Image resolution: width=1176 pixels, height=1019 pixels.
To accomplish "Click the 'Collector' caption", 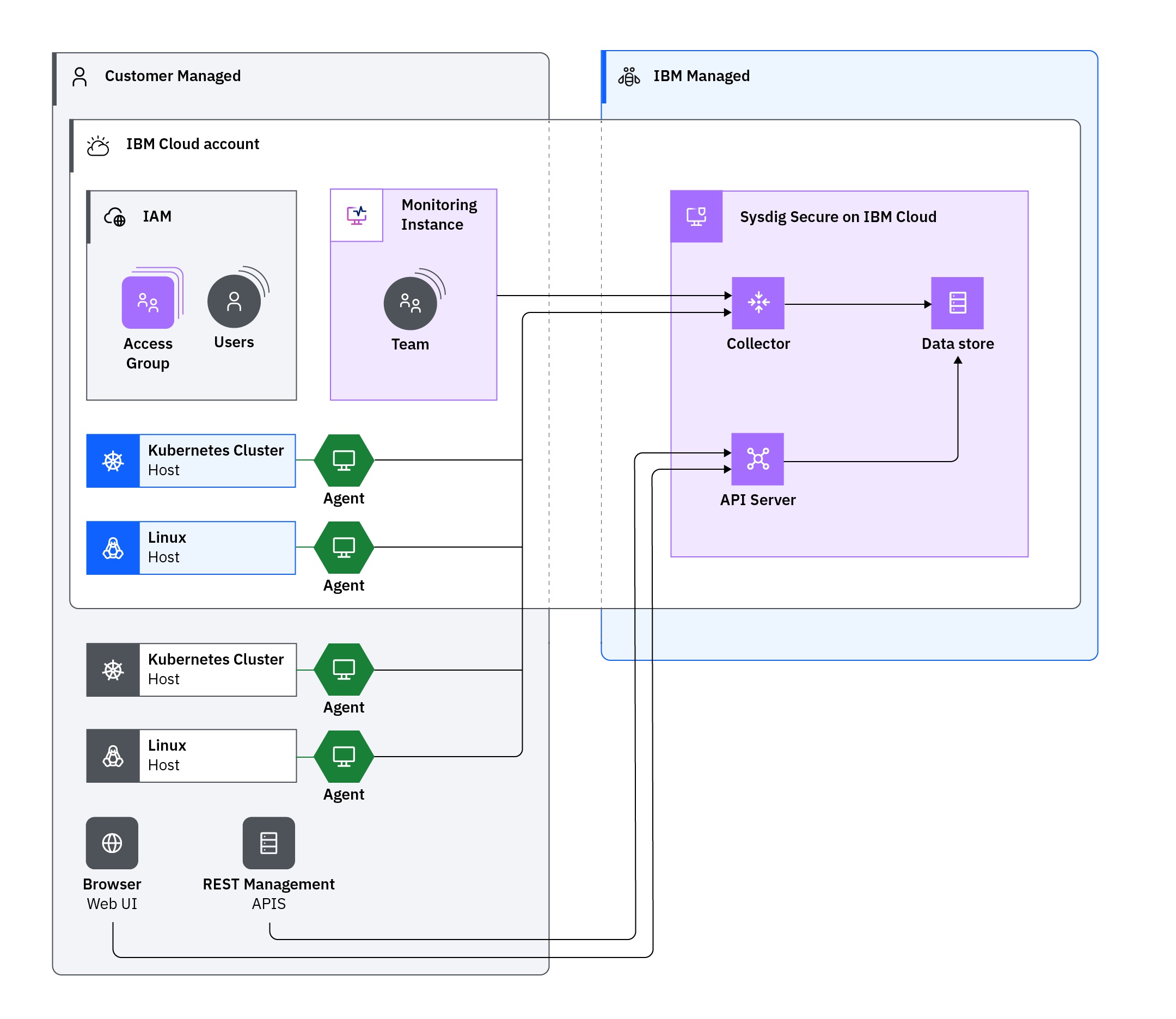I will tap(758, 344).
